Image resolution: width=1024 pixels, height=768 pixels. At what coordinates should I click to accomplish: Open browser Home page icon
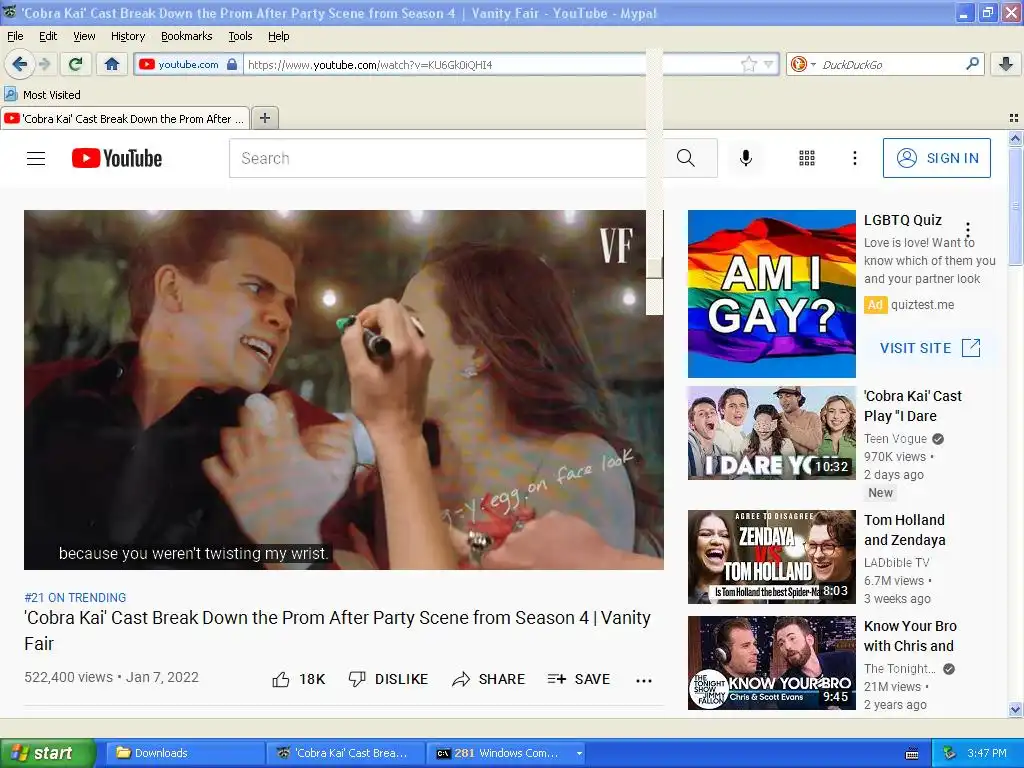[x=112, y=64]
